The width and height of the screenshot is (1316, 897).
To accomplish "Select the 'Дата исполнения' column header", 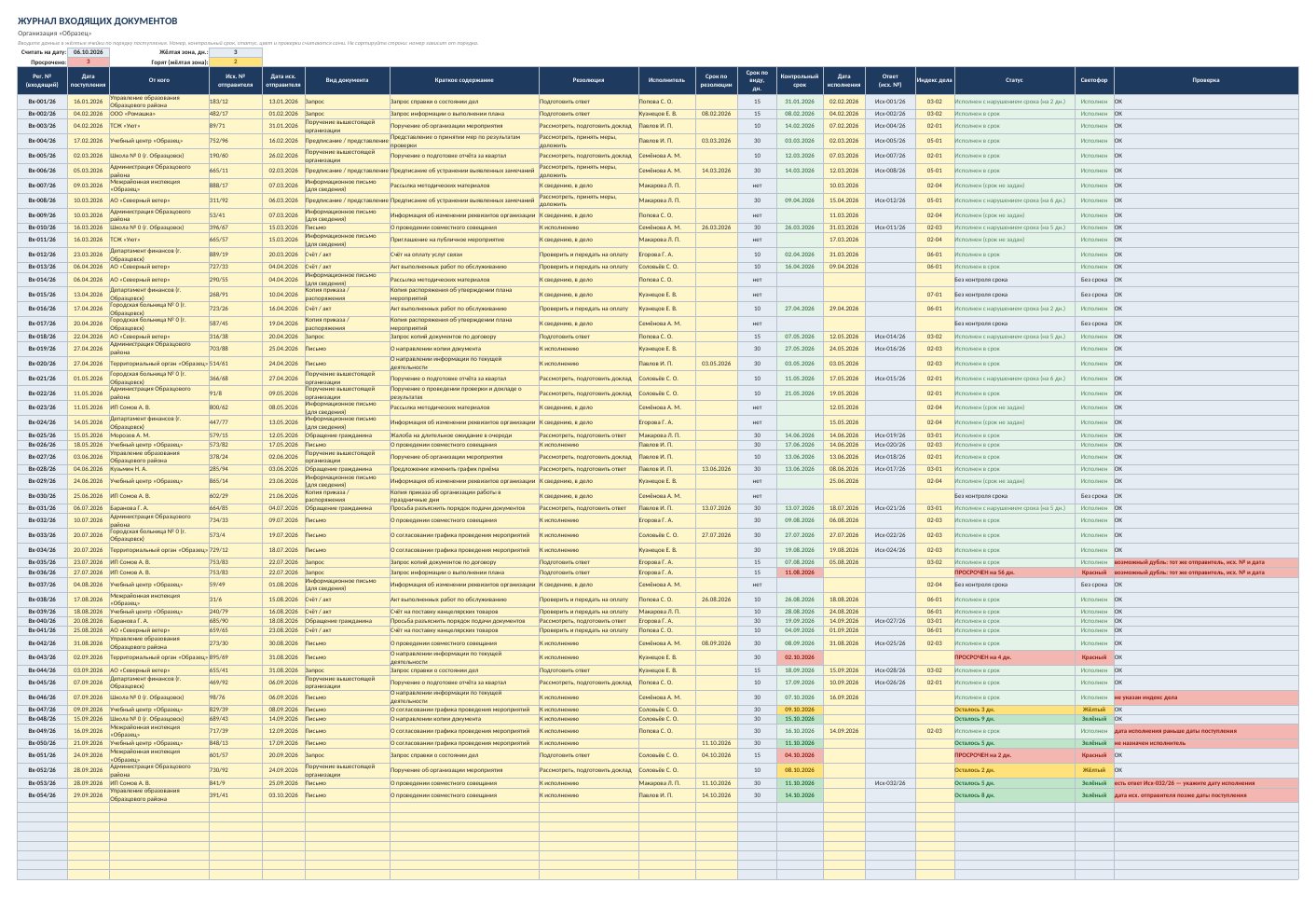I will click(x=843, y=80).
